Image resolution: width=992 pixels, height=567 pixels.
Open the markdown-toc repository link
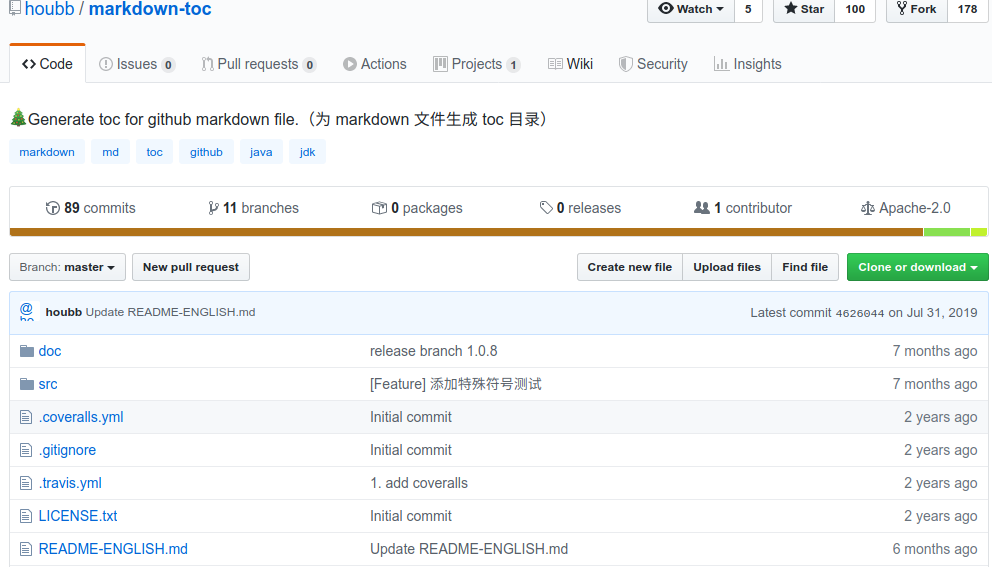click(150, 9)
